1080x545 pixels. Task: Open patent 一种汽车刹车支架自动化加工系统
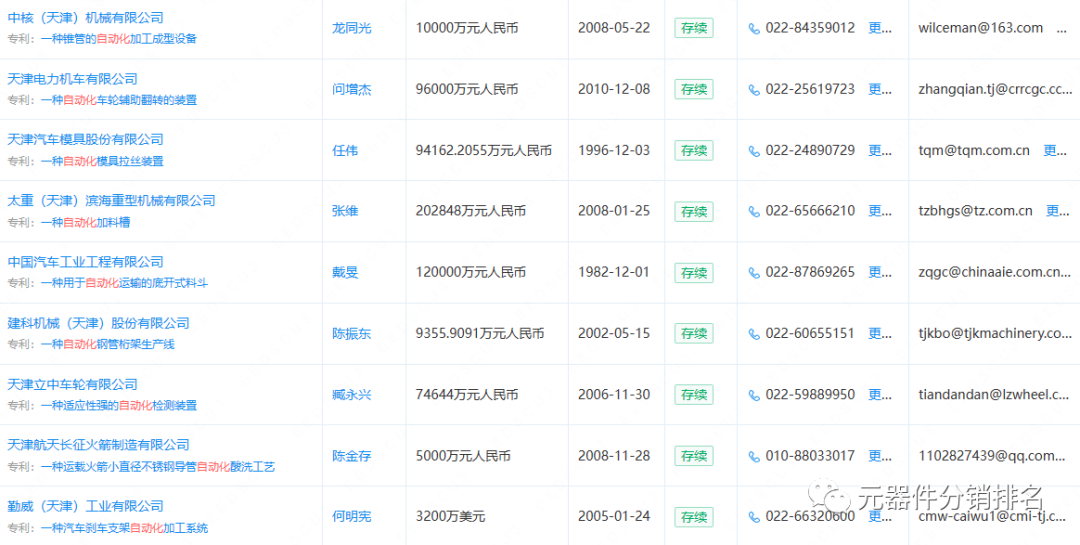(124, 528)
